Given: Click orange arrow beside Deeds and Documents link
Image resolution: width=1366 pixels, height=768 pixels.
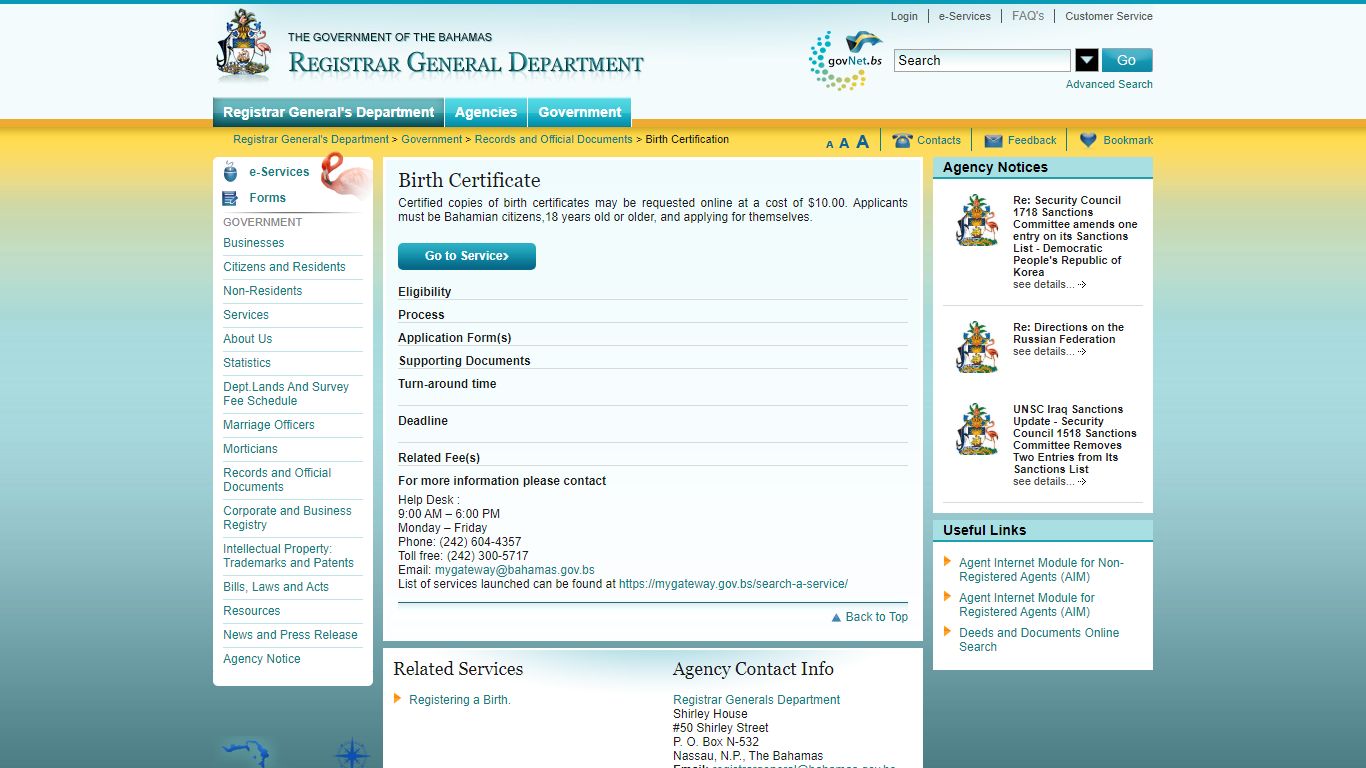Looking at the screenshot, I should pos(947,632).
